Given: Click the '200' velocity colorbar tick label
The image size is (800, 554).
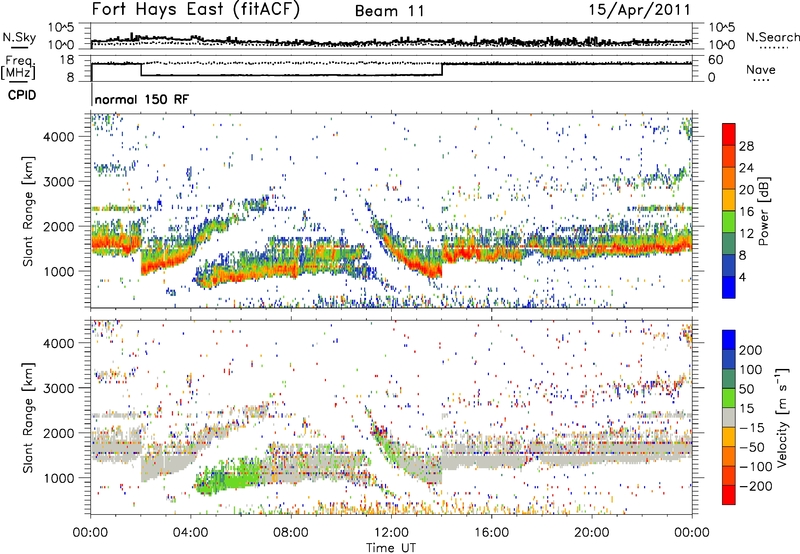Looking at the screenshot, I should pyautogui.click(x=751, y=350).
